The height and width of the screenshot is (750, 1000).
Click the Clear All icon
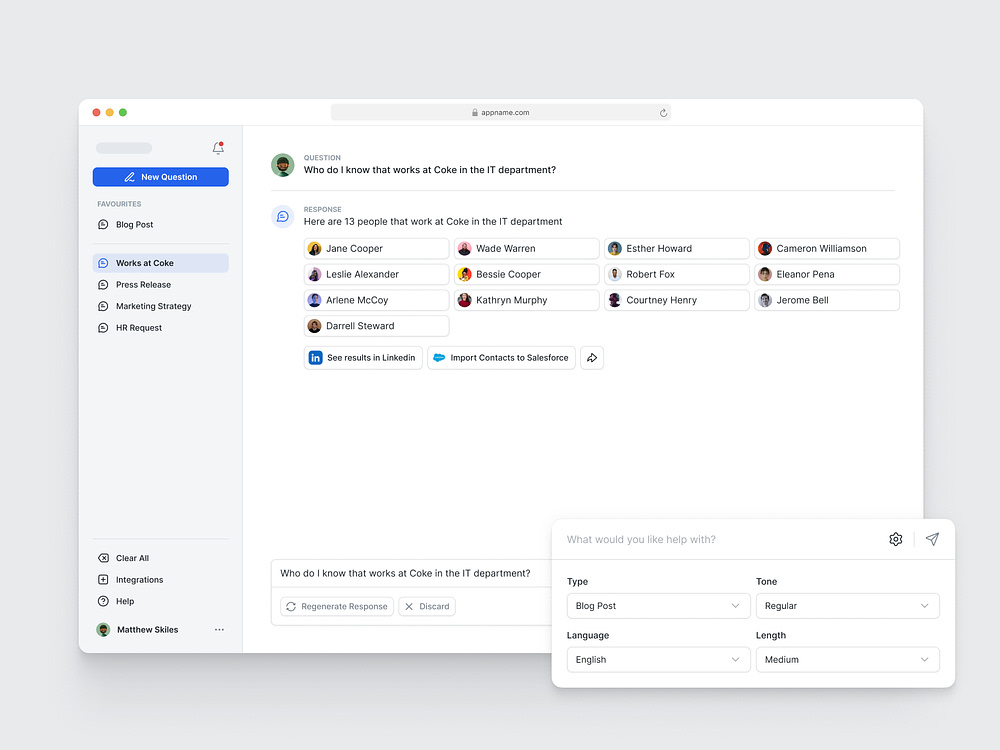click(103, 558)
